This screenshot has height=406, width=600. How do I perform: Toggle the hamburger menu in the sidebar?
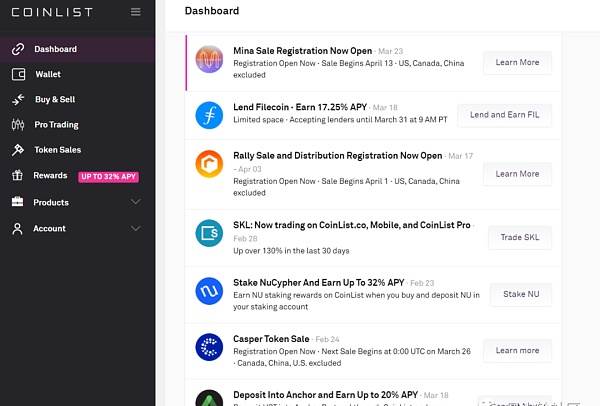(135, 12)
